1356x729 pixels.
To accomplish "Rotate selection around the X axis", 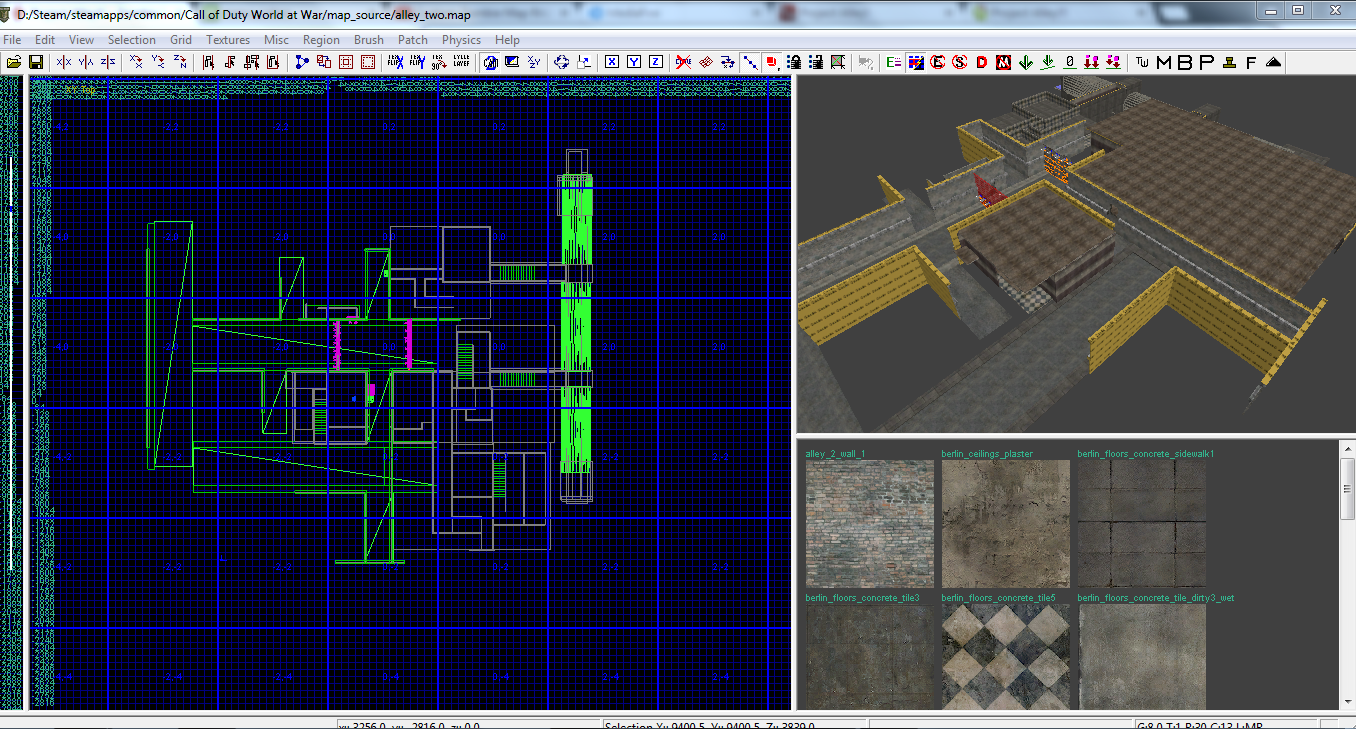I will point(136,62).
